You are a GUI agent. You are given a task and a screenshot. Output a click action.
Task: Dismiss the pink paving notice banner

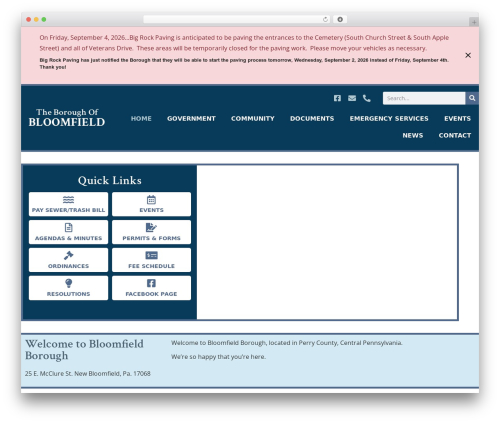pos(468,55)
